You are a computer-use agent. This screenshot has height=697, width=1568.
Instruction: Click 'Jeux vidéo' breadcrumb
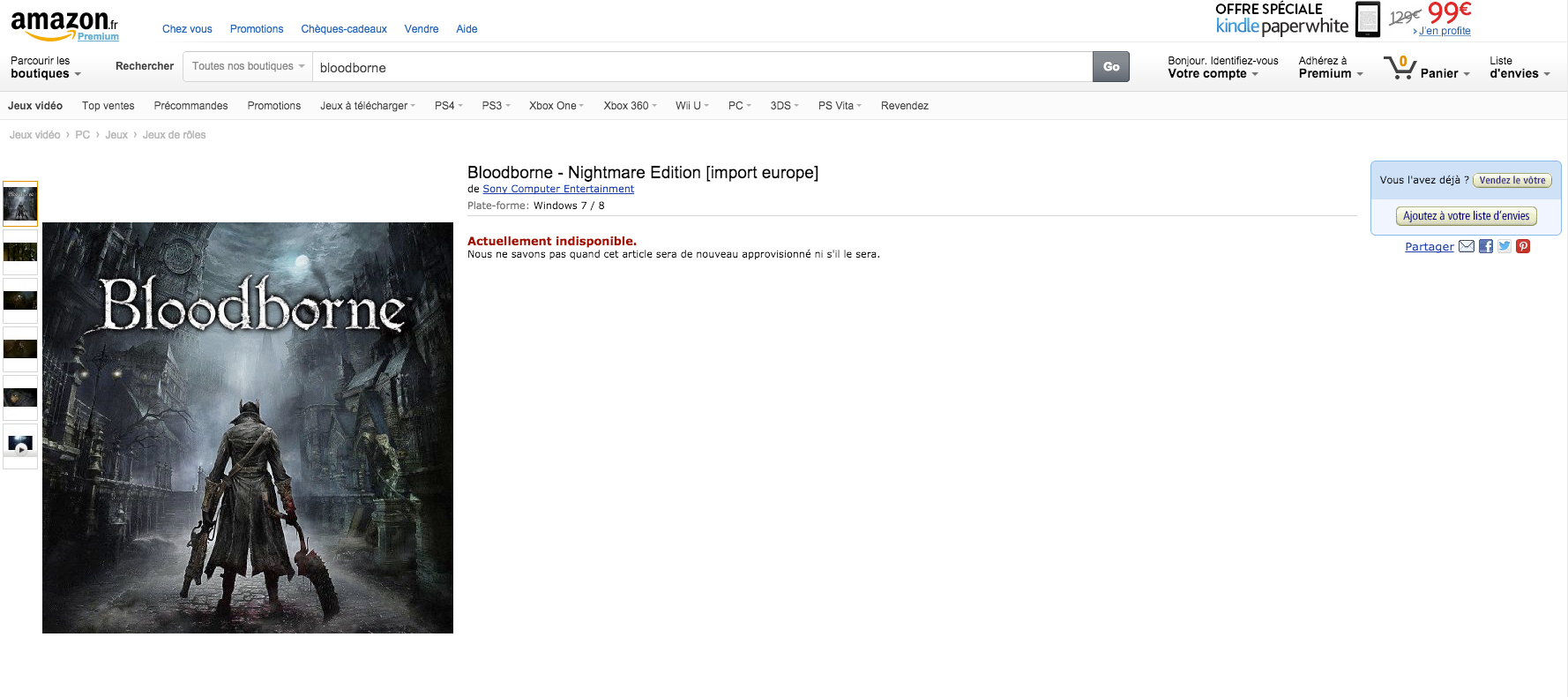(35, 135)
